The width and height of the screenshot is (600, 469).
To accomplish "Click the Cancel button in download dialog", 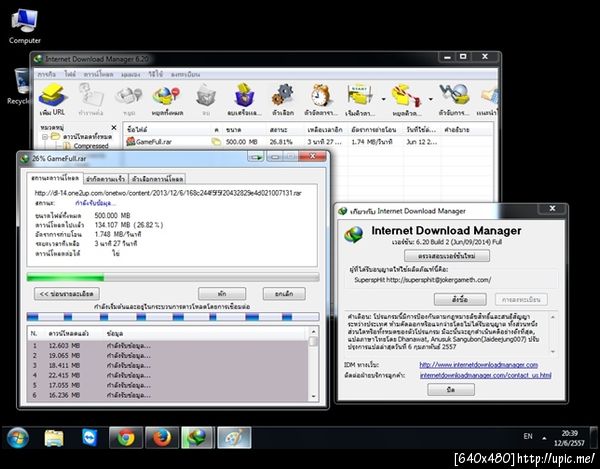I will (284, 293).
